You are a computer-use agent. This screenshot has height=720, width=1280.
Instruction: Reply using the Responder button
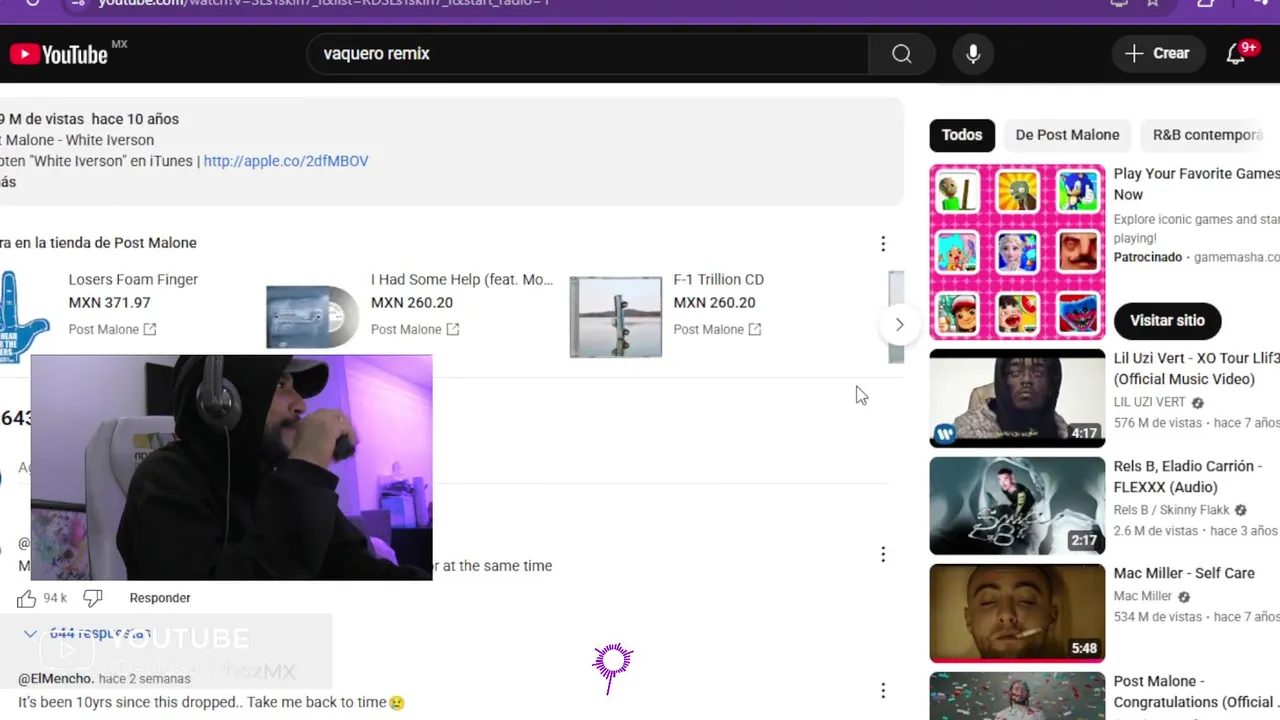[160, 598]
